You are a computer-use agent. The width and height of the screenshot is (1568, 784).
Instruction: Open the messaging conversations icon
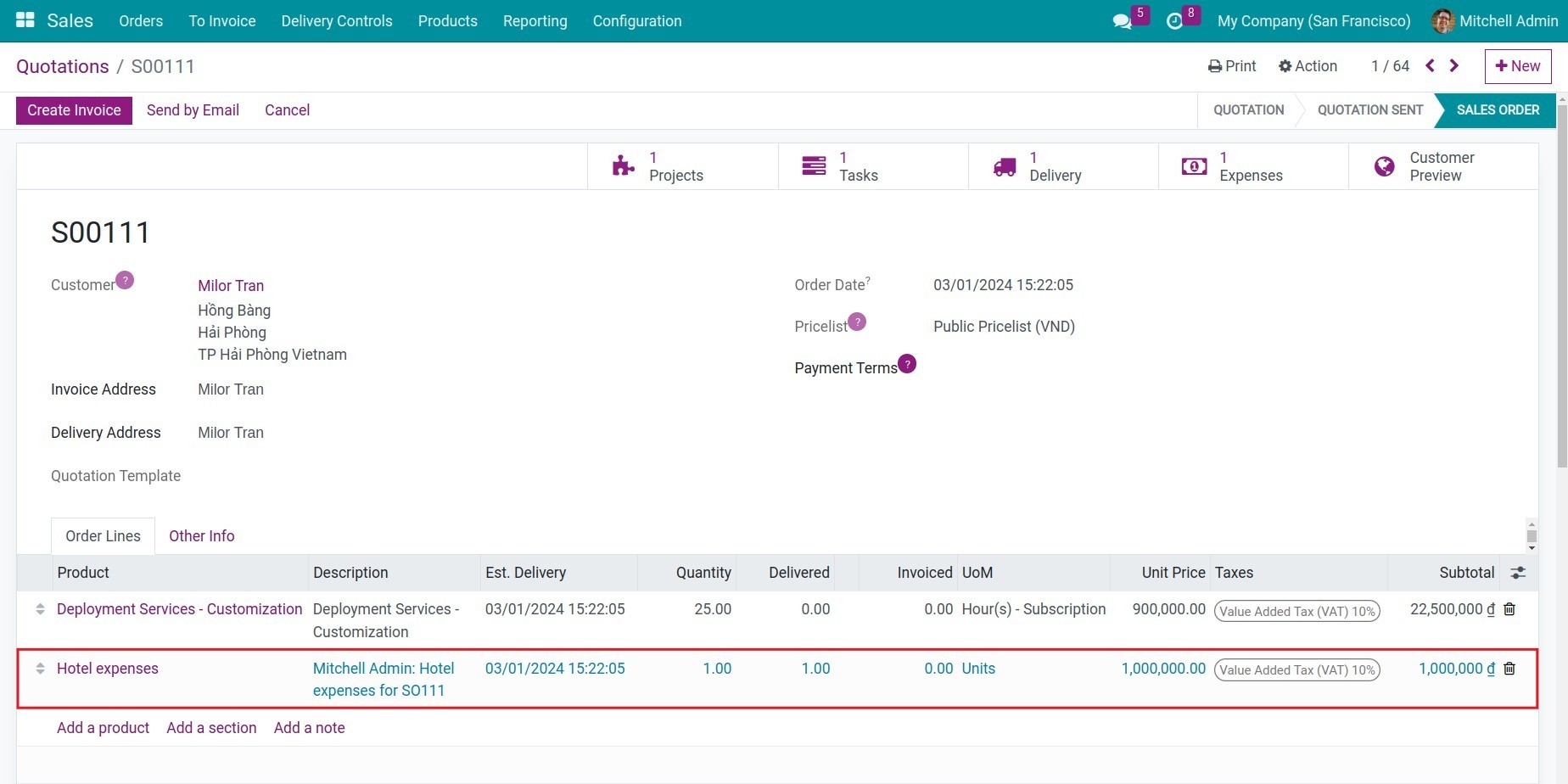point(1122,20)
